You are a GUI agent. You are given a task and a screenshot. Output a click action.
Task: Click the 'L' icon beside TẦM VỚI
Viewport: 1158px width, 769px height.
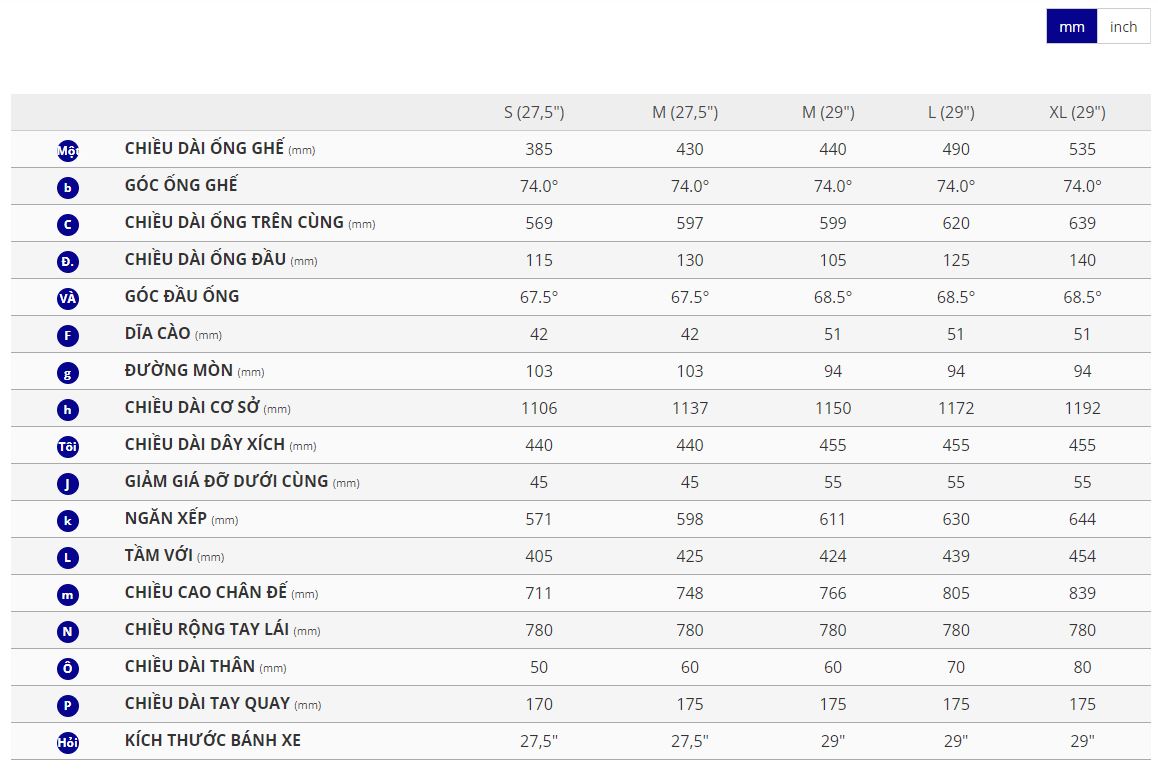(x=68, y=558)
